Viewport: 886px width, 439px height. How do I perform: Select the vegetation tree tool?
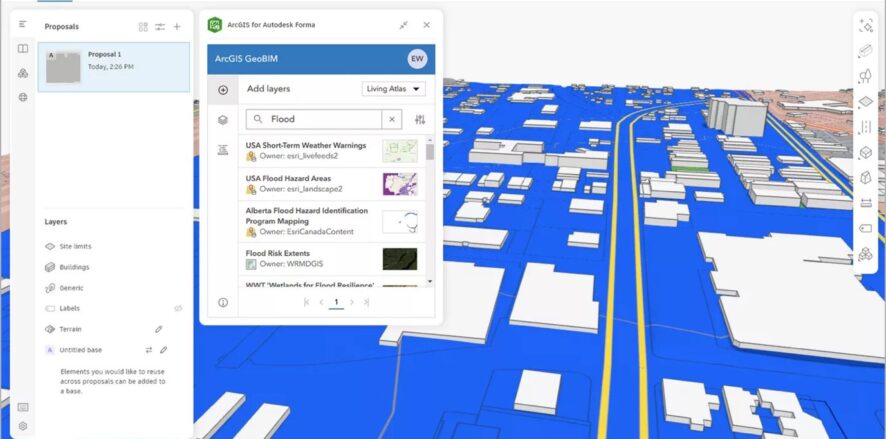[865, 76]
